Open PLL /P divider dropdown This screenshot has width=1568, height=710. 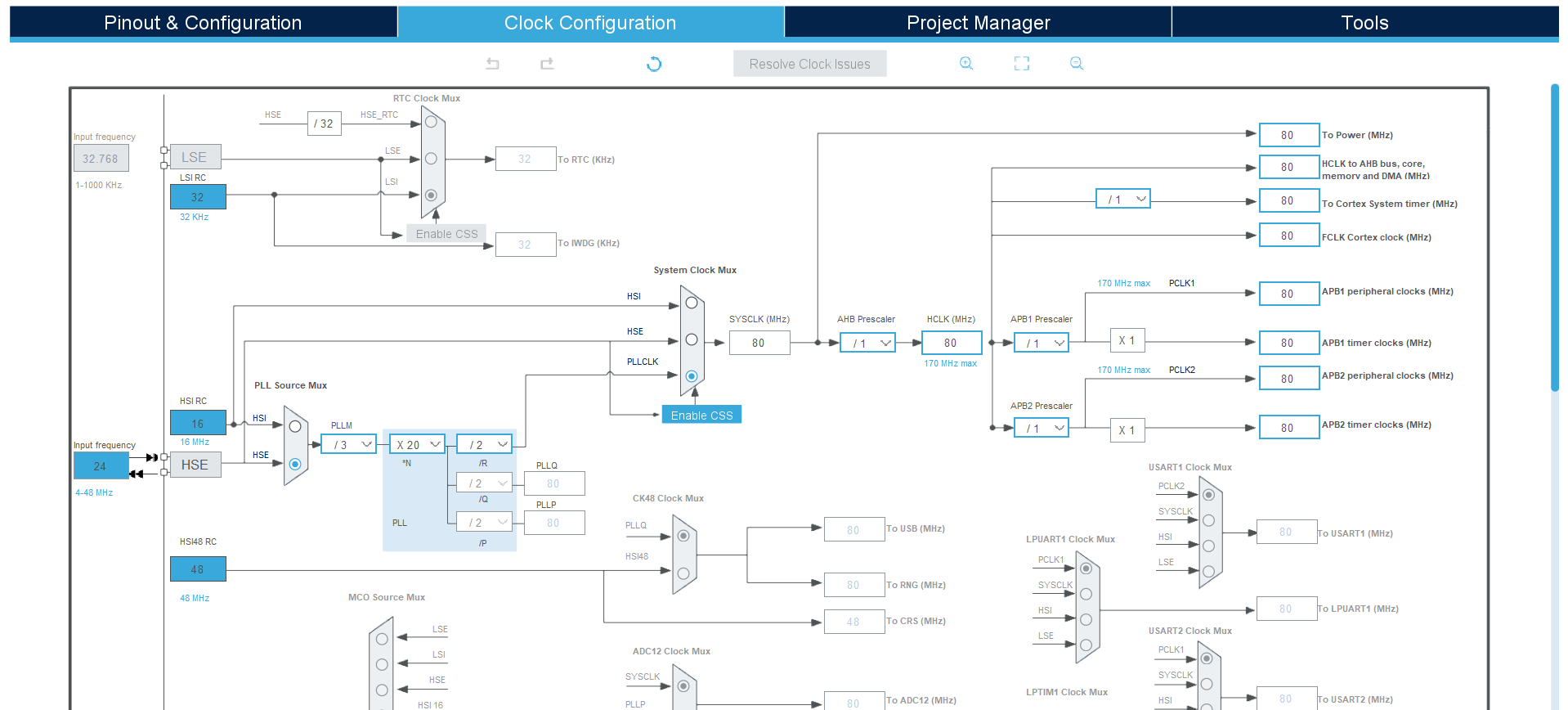click(x=485, y=522)
